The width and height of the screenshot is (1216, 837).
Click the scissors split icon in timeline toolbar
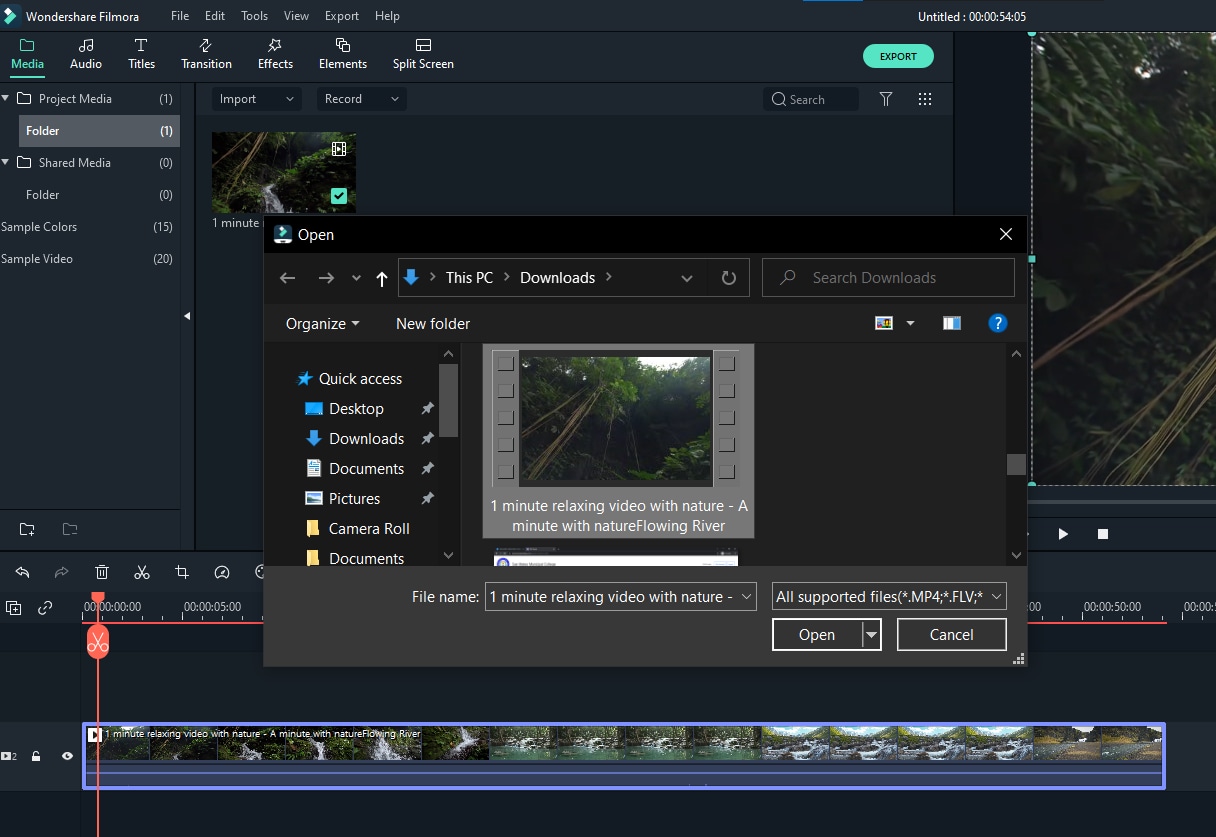(142, 572)
